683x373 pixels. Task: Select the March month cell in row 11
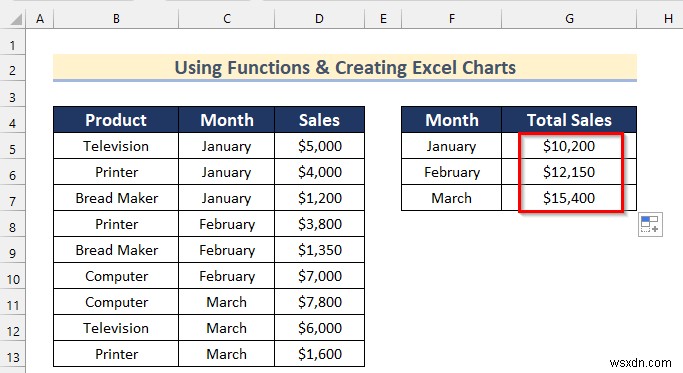click(x=227, y=302)
